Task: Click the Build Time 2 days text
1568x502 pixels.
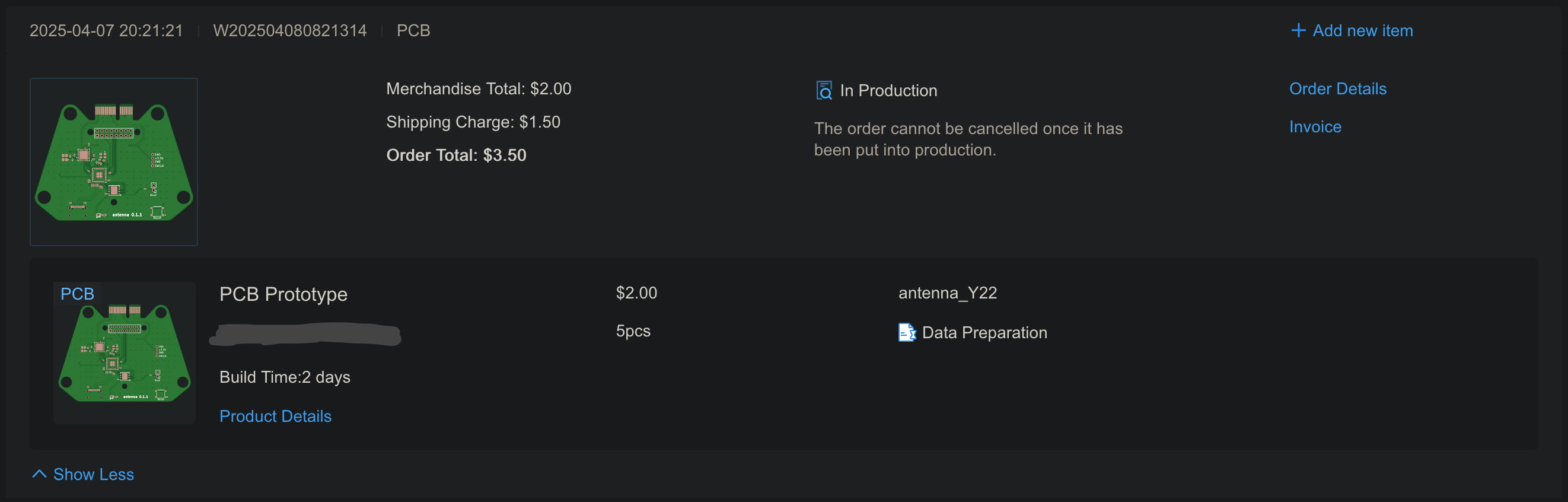Action: click(x=284, y=377)
